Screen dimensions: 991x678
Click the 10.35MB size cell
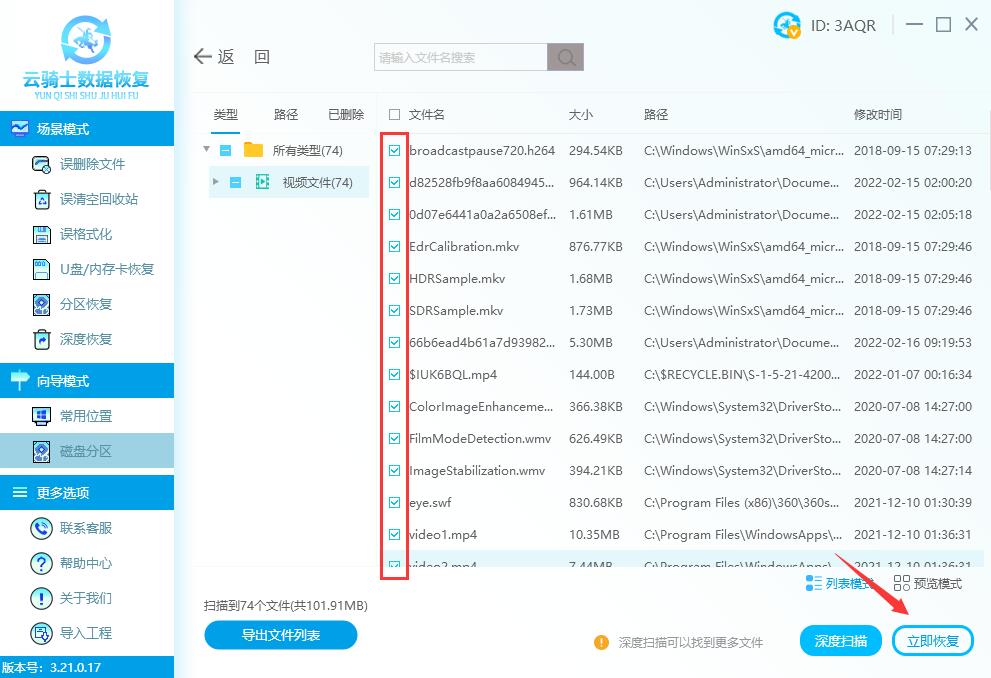point(594,535)
